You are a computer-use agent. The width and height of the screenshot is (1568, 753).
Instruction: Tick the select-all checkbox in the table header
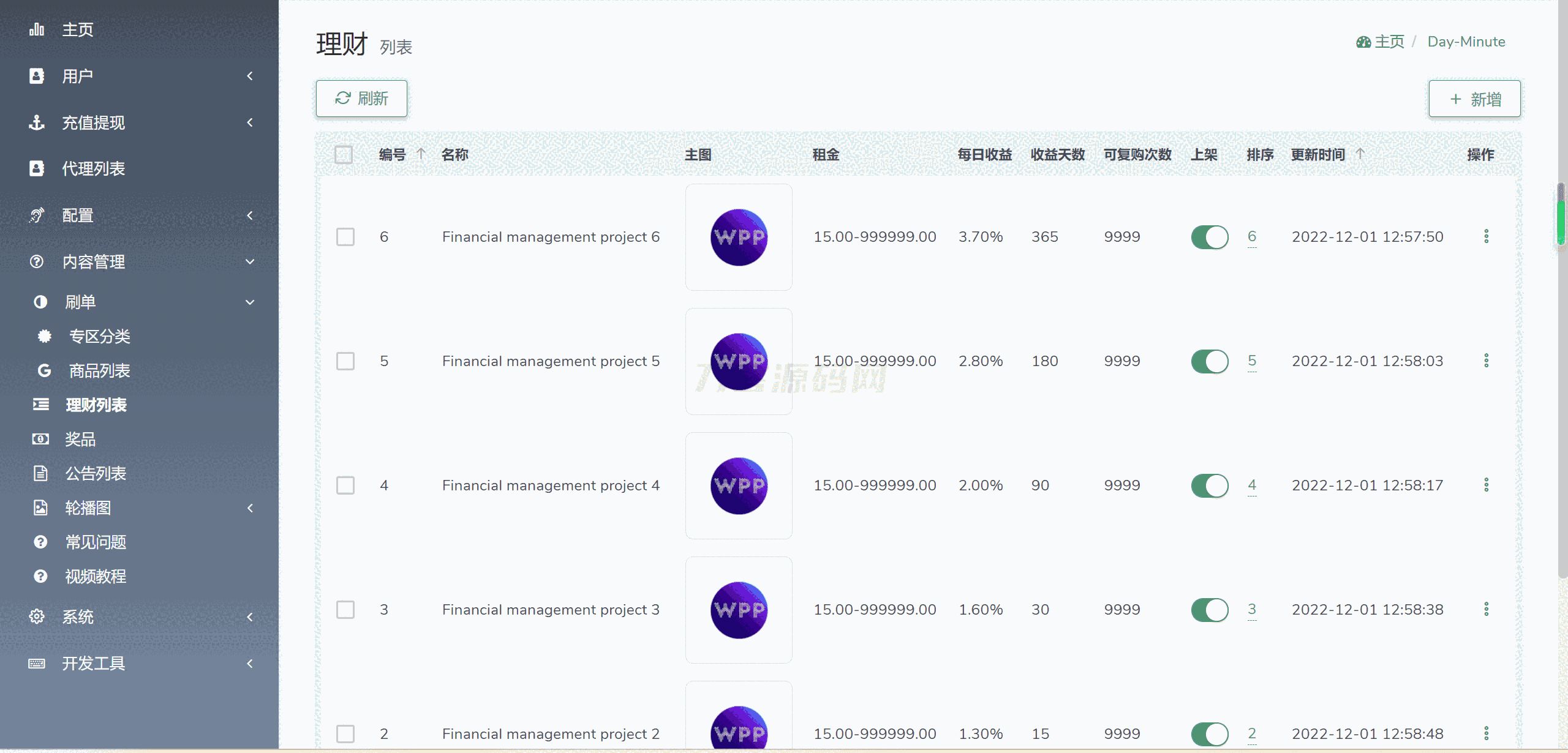click(x=344, y=154)
